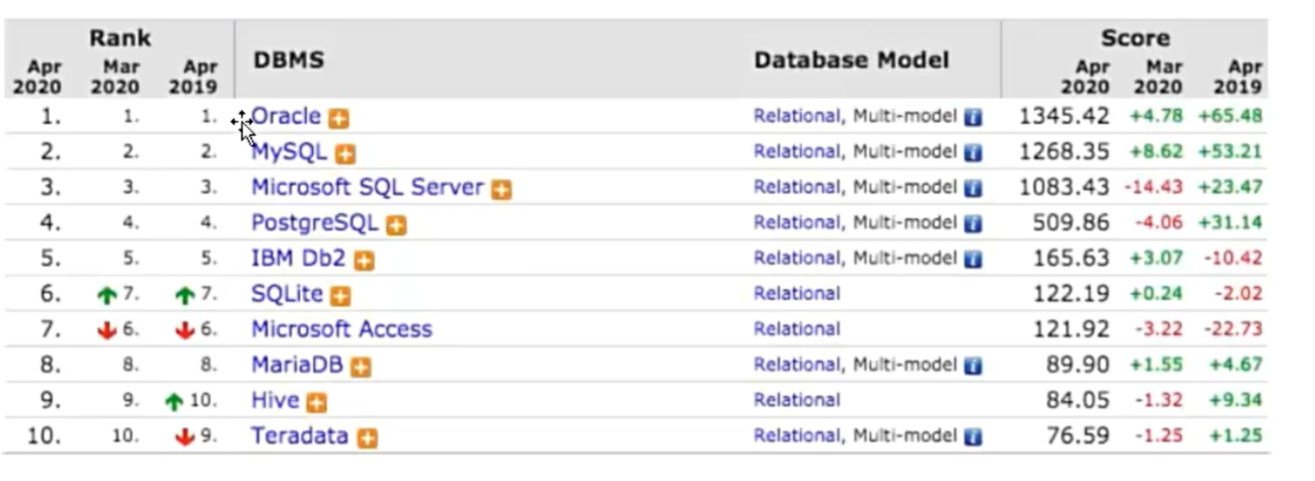Click the plus icon next to Oracle
This screenshot has width=1315, height=481.
point(340,118)
